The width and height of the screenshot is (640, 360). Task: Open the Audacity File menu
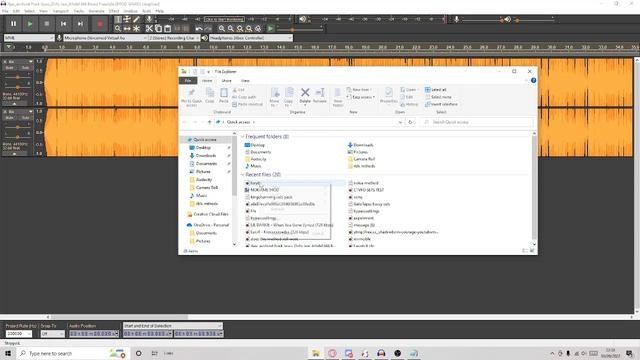point(5,11)
